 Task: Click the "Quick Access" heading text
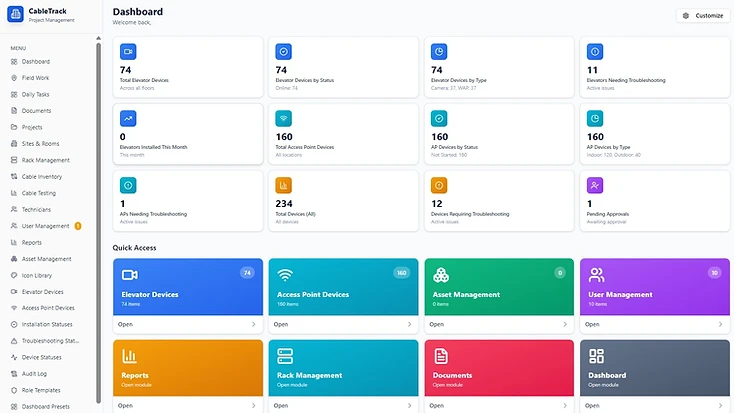click(x=134, y=248)
